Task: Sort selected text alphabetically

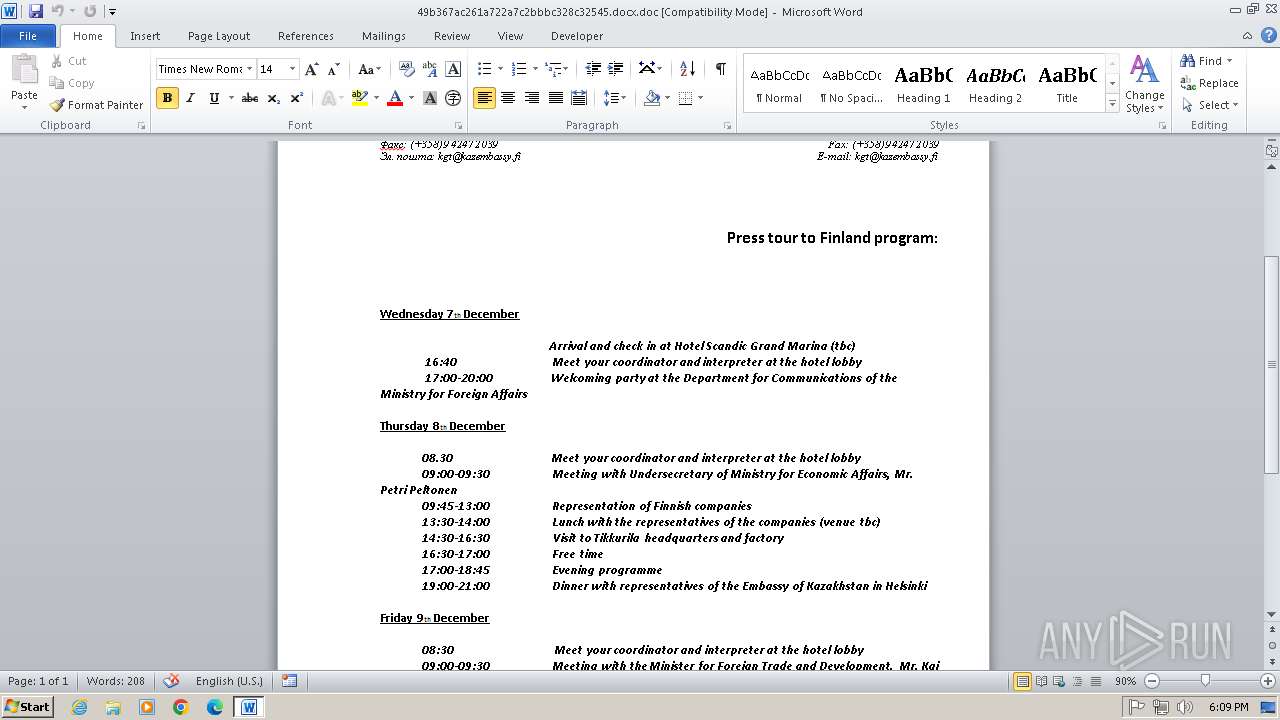Action: click(687, 69)
